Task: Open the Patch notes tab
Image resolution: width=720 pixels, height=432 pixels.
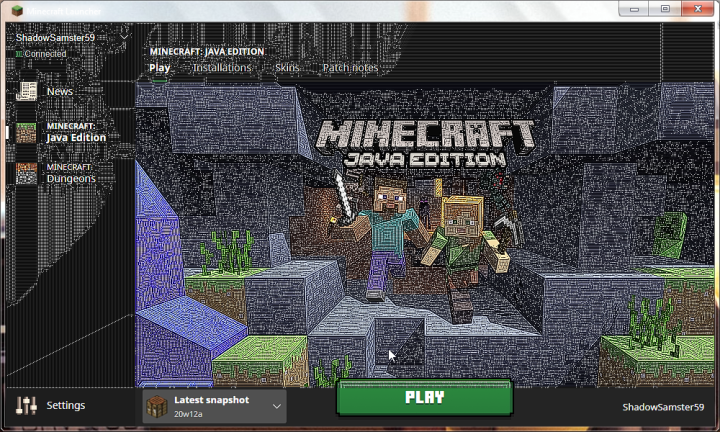Action: pos(350,68)
